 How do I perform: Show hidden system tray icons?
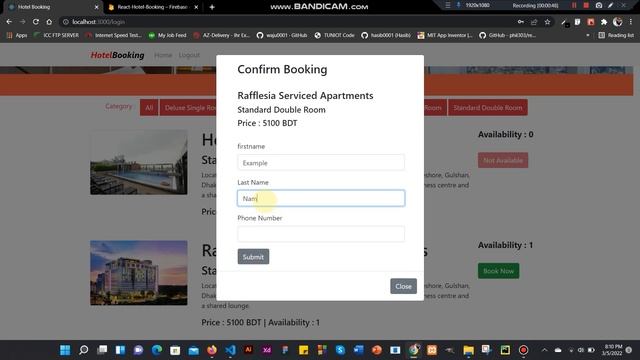pyautogui.click(x=544, y=350)
